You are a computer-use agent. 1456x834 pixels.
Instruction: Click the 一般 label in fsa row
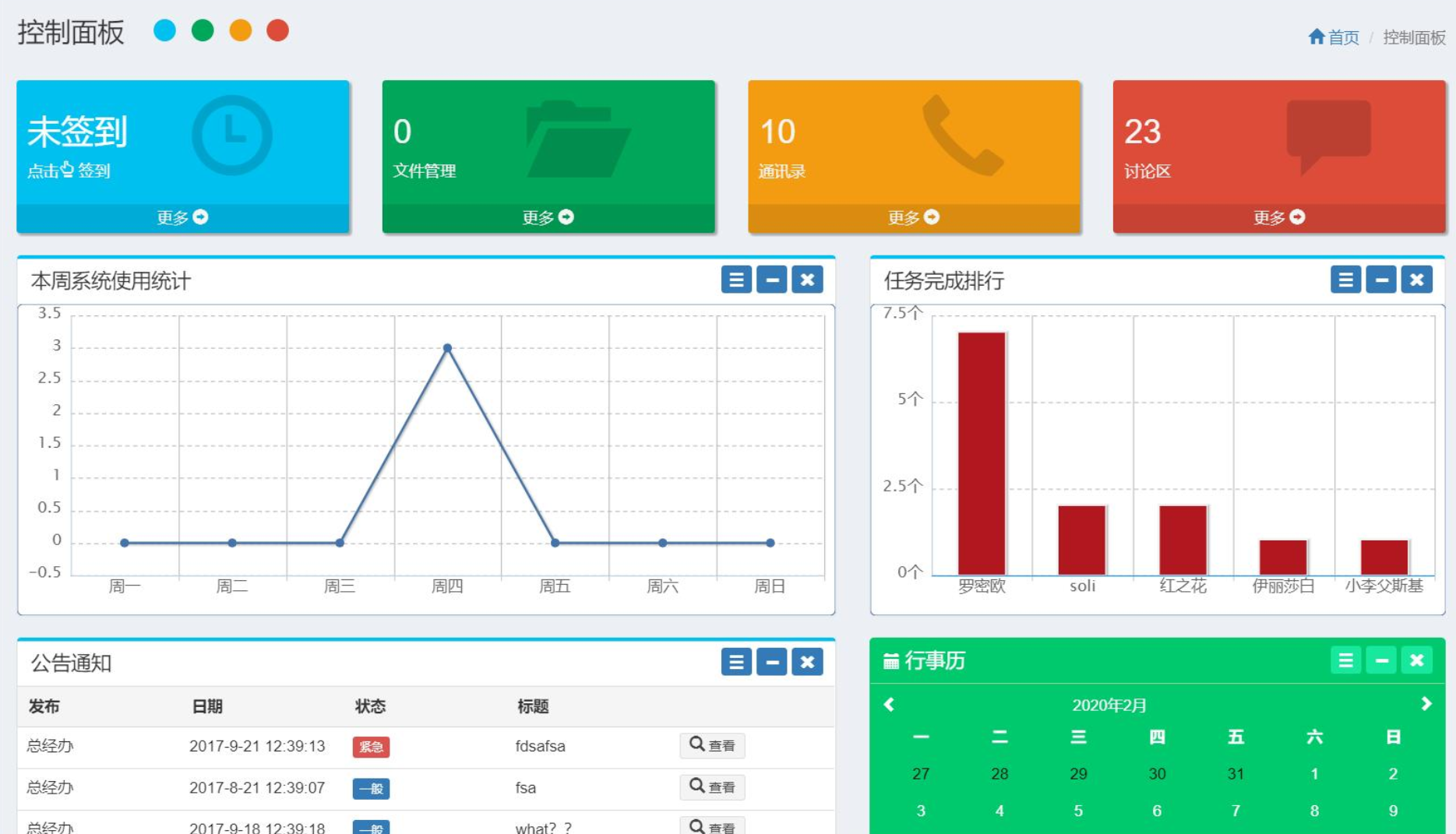coord(371,789)
